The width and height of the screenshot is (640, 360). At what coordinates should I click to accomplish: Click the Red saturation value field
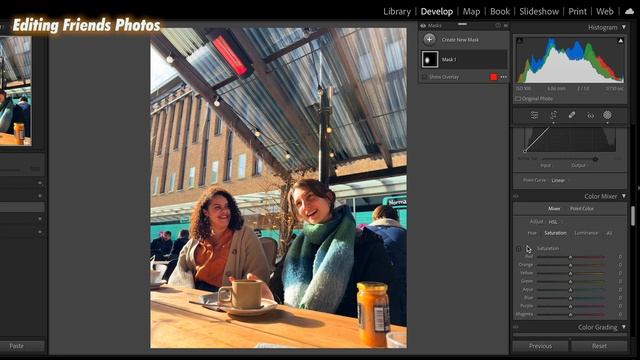pos(620,257)
